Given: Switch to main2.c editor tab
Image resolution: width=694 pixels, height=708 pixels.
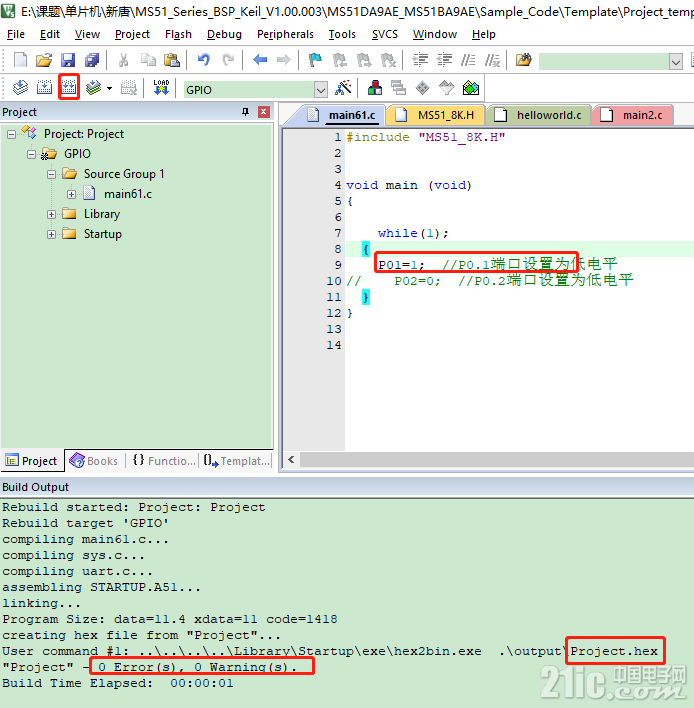Looking at the screenshot, I should (x=633, y=115).
